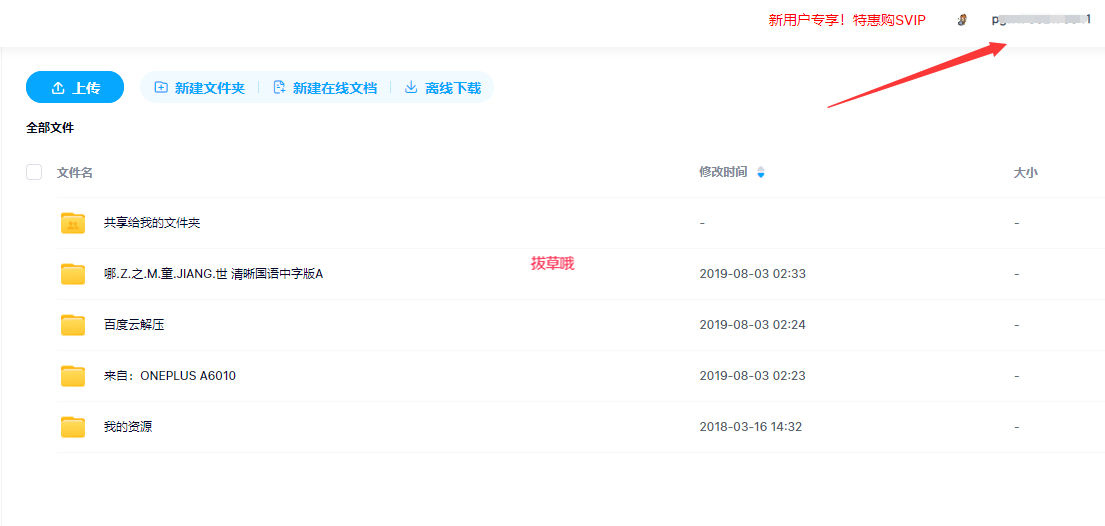Toggle the select-all checkbox beside 文件名
The height and width of the screenshot is (526, 1105).
[34, 172]
